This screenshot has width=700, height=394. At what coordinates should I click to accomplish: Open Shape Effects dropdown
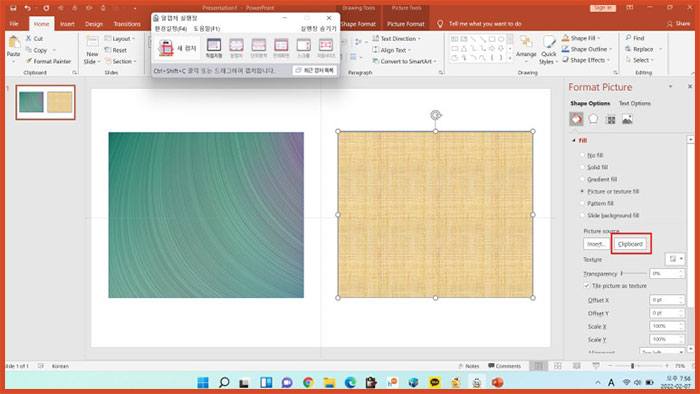[x=585, y=60]
